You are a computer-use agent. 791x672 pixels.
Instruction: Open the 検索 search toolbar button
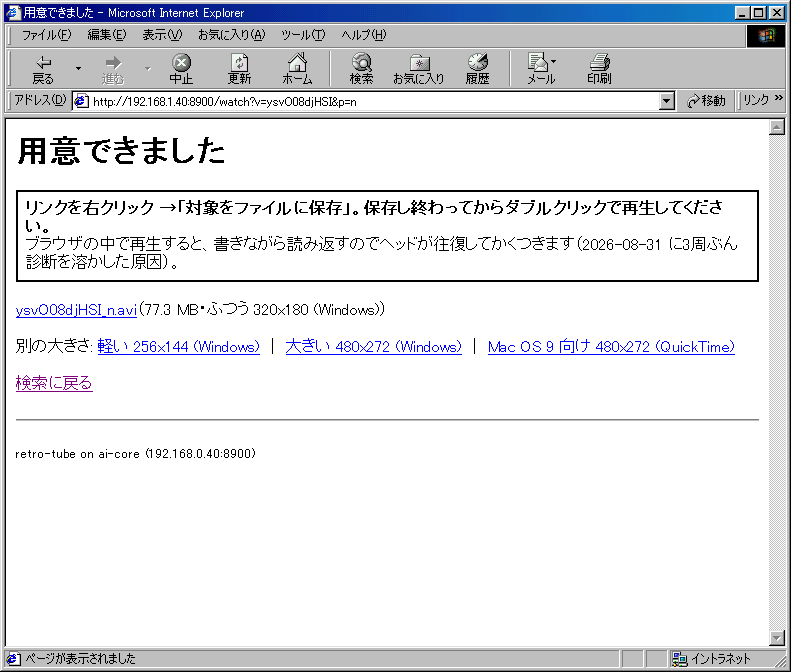click(x=361, y=69)
